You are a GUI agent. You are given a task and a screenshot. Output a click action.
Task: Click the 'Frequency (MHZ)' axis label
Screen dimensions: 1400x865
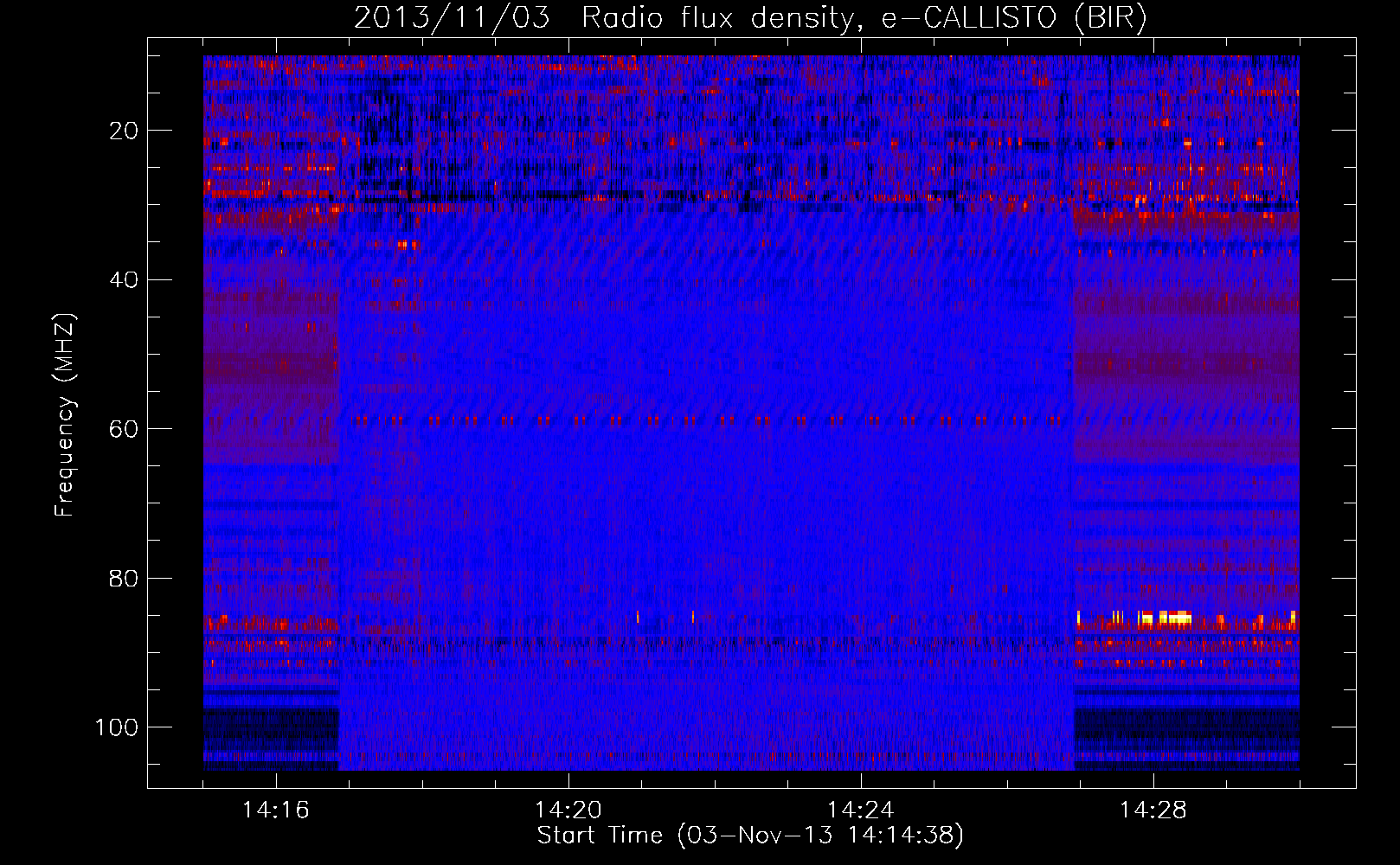[x=65, y=415]
